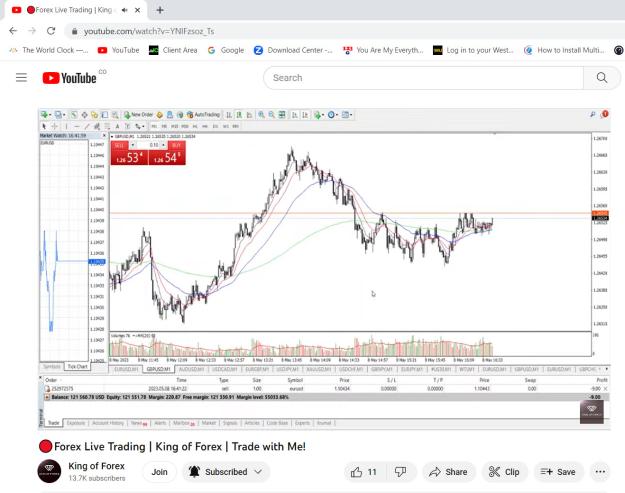The height and width of the screenshot is (493, 625).
Task: Open the How to Install Multi bookmark
Action: 564,50
